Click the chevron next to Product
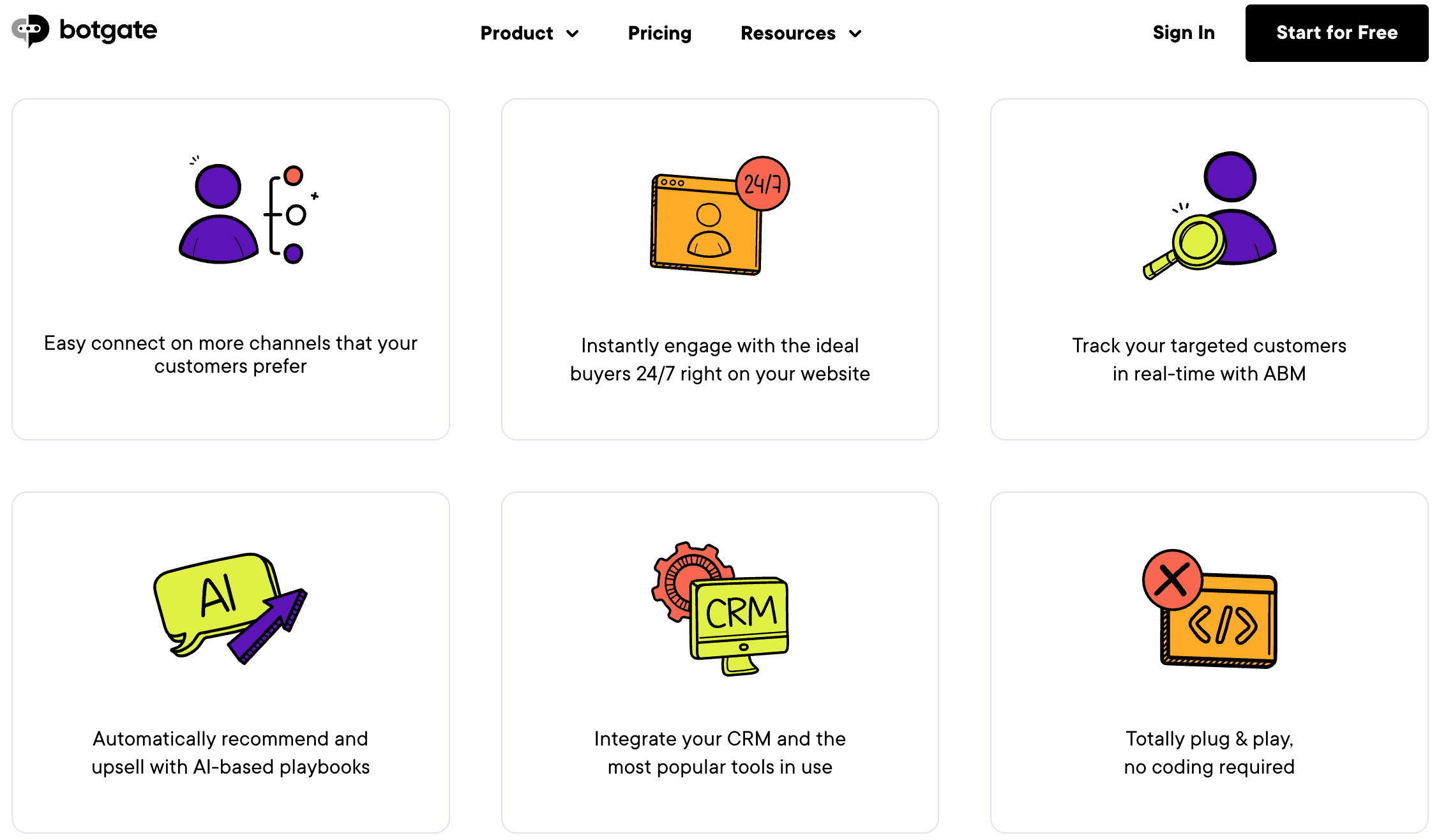This screenshot has height=840, width=1439. coord(573,34)
